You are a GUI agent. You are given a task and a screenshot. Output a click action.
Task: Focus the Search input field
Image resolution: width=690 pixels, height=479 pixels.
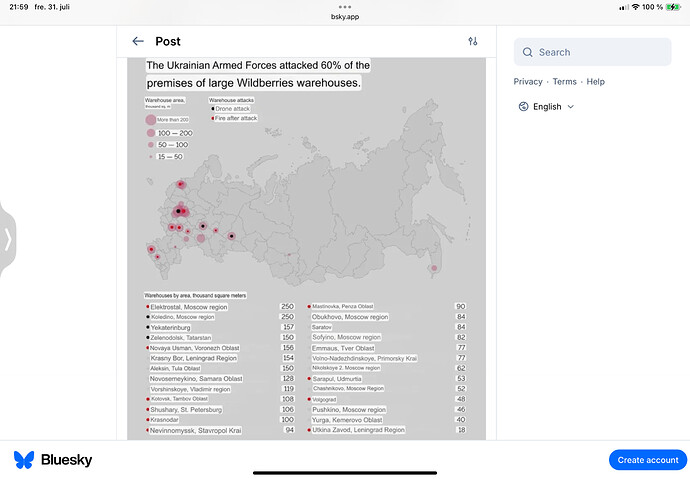[592, 52]
